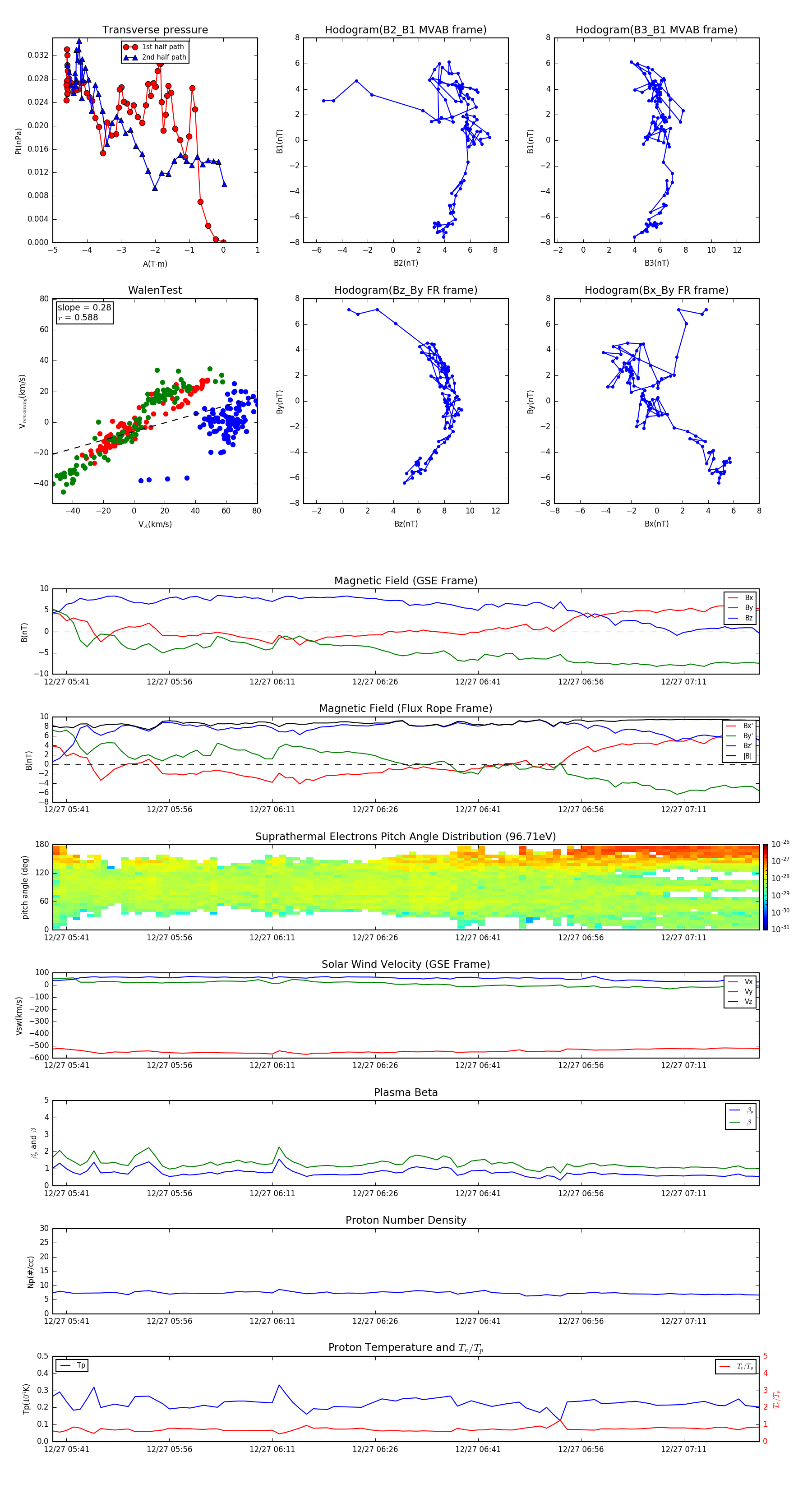Select the βp entry in Plasma Beta legend
This screenshot has width=812, height=1489.
click(741, 1110)
